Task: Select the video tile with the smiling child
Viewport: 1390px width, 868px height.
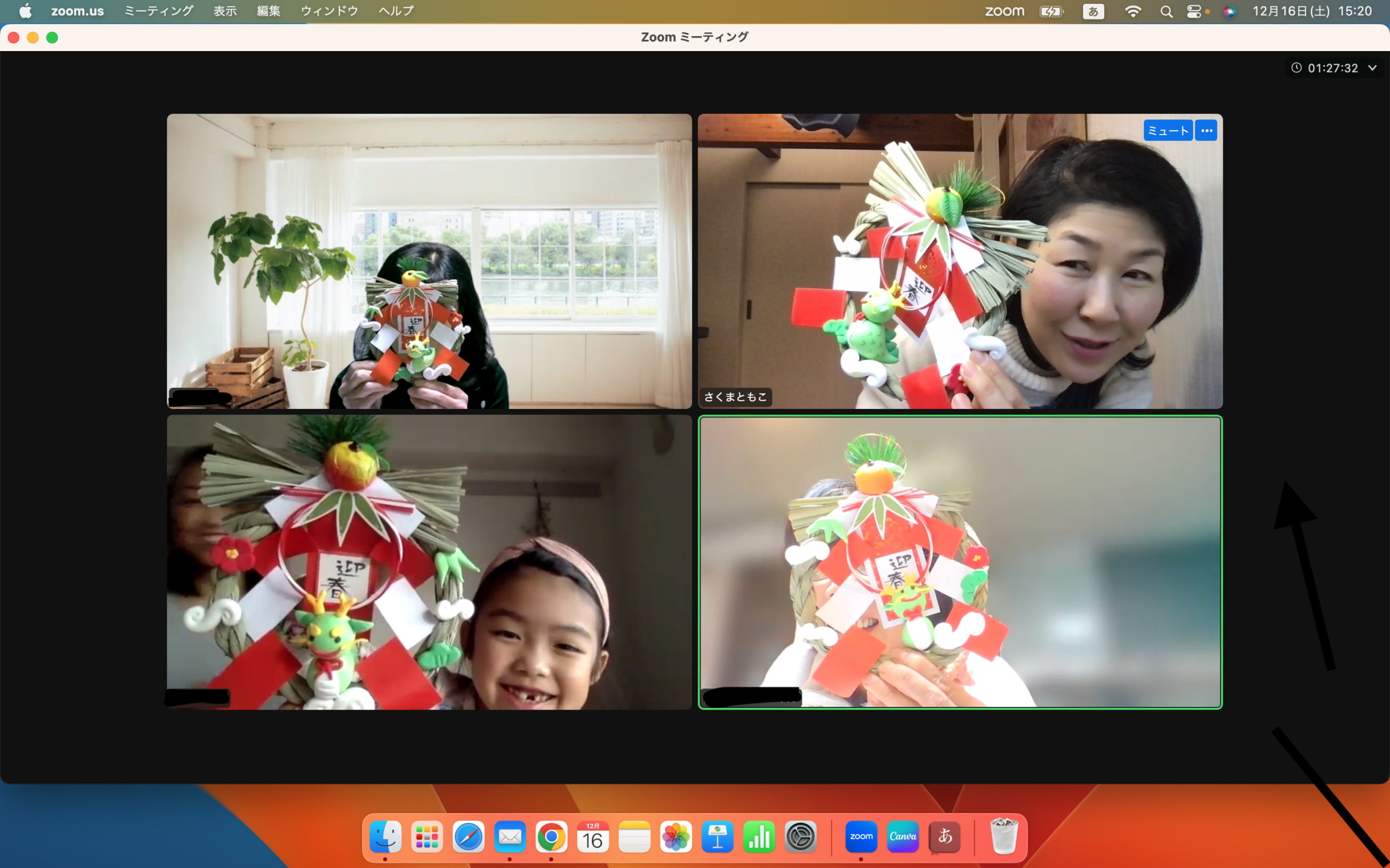Action: click(x=429, y=562)
